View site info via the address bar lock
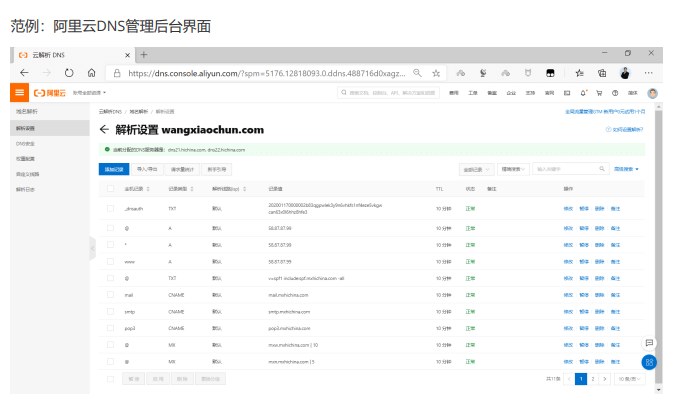 (x=117, y=73)
